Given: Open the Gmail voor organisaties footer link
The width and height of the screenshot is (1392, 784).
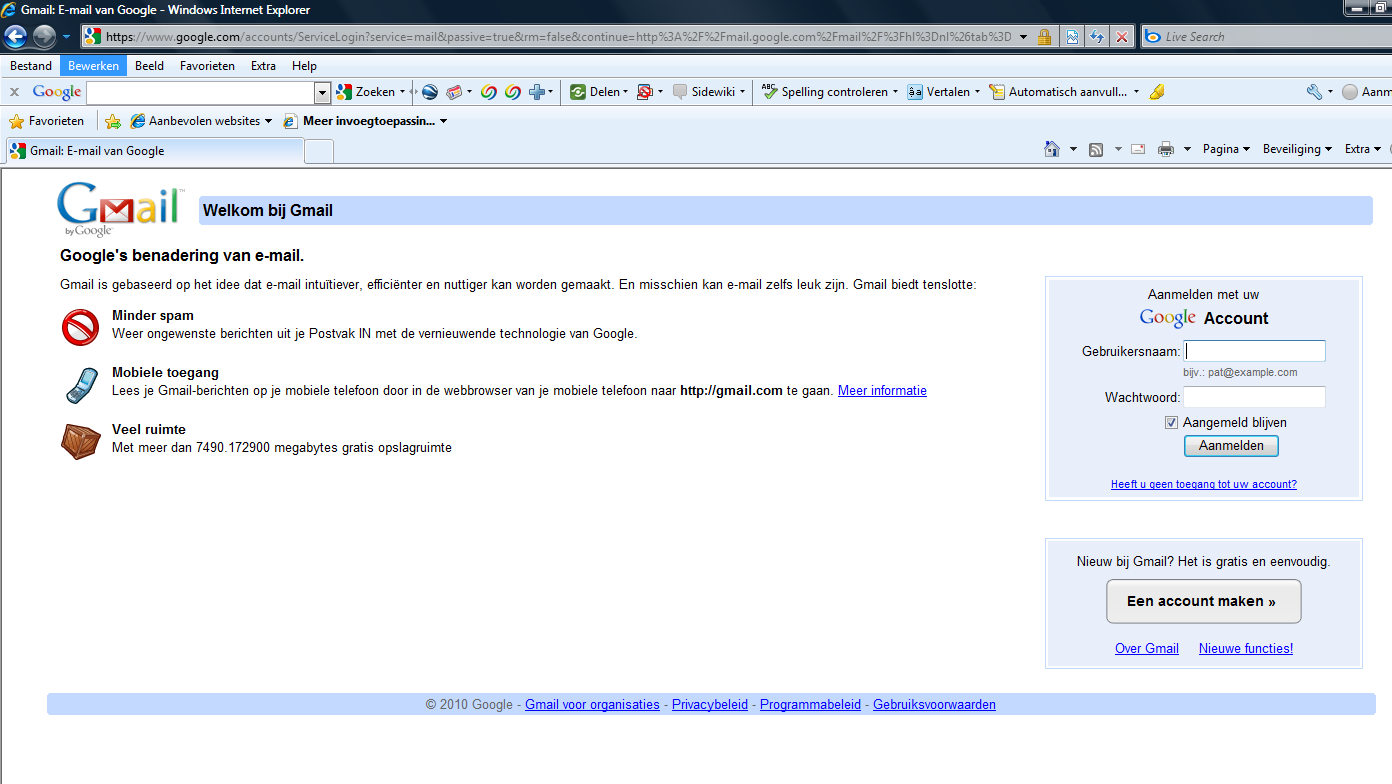Looking at the screenshot, I should coord(592,704).
